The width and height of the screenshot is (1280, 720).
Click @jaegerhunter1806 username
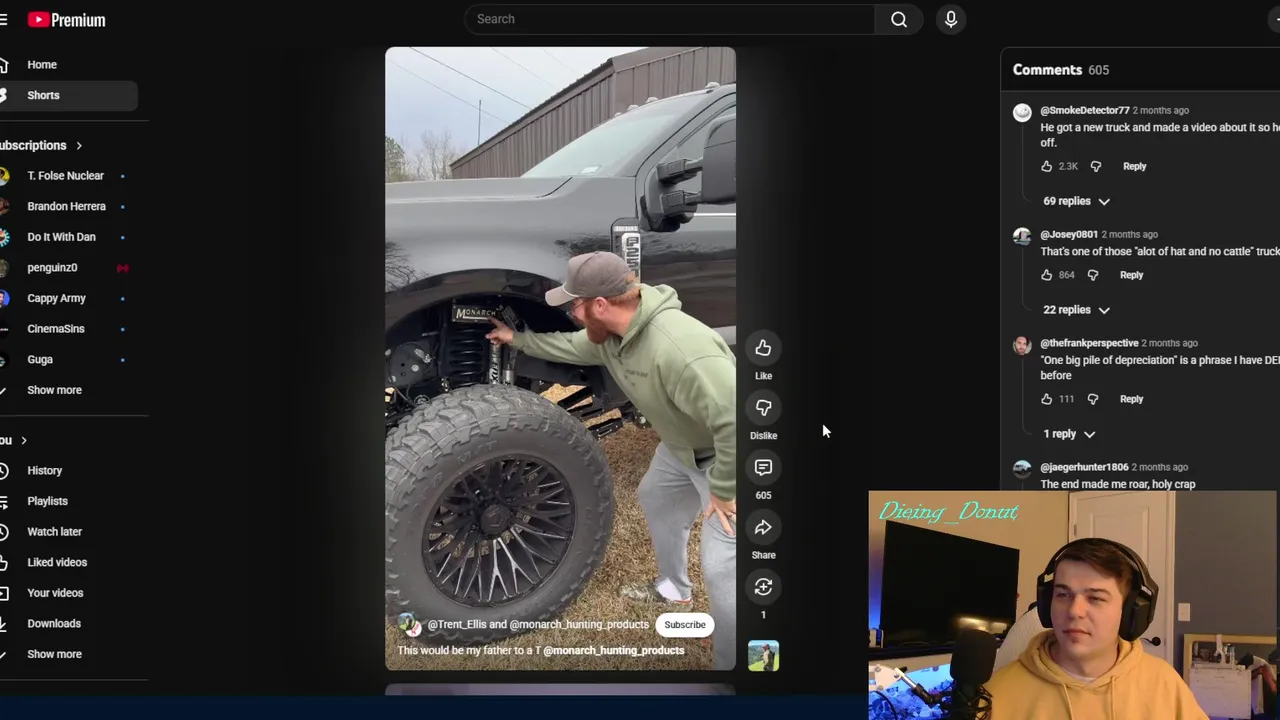pos(1084,467)
